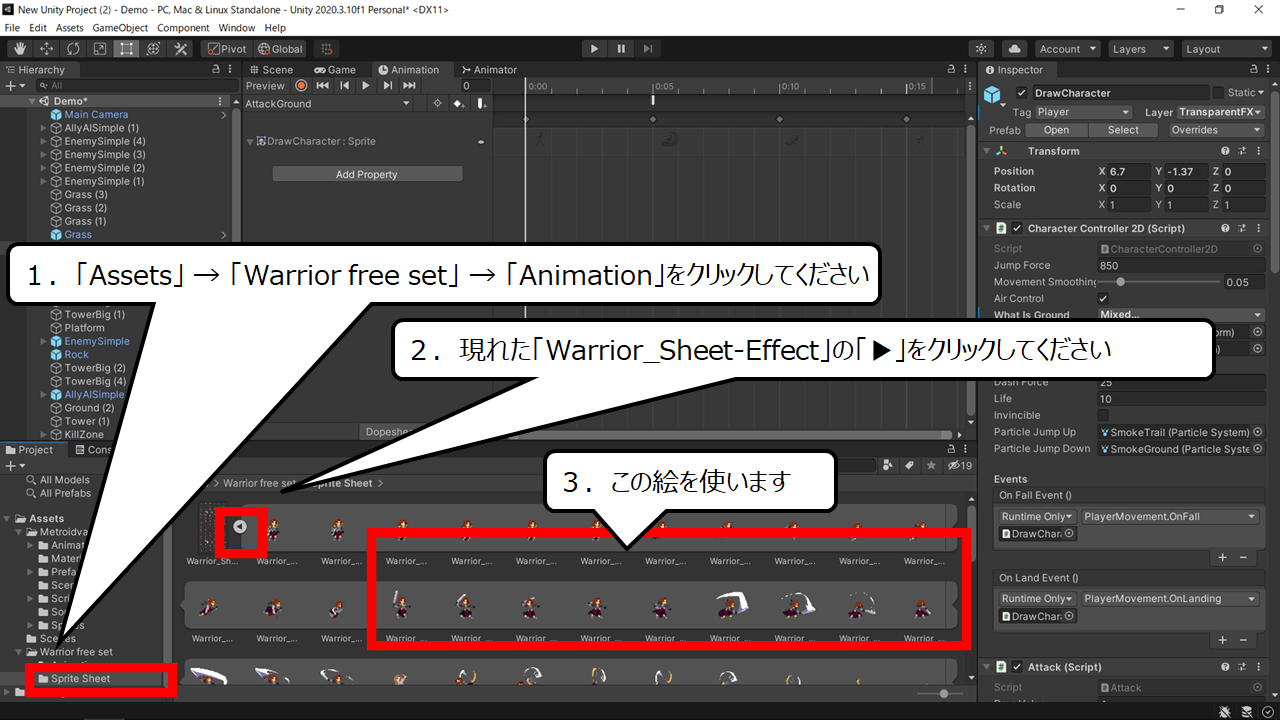Toggle DrawCharacter active checkbox
This screenshot has width=1280, height=720.
pyautogui.click(x=1021, y=93)
